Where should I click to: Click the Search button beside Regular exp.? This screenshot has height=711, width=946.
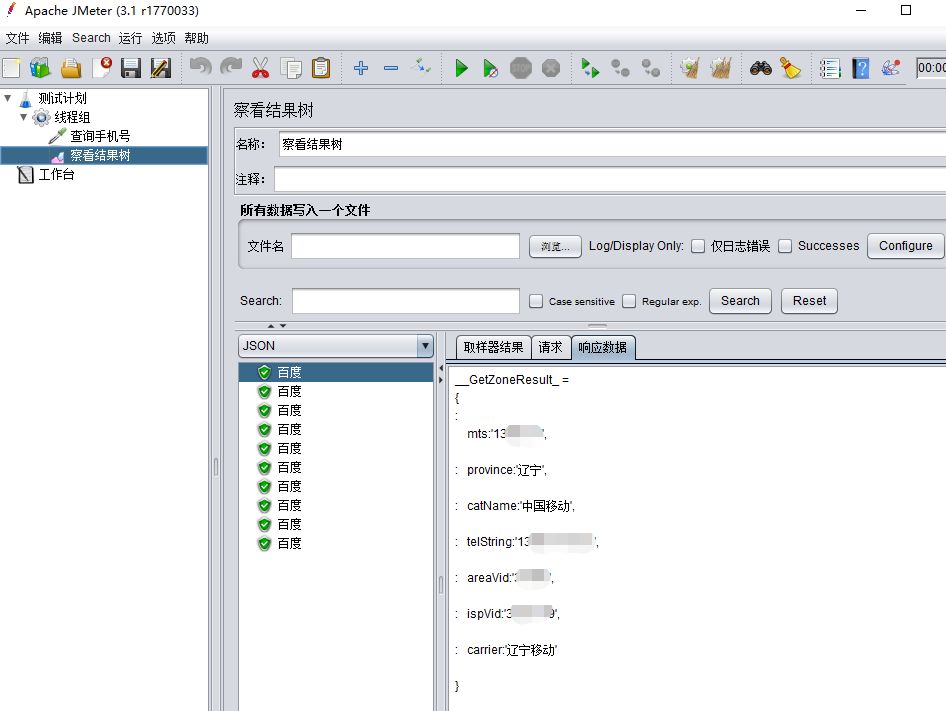(x=740, y=301)
